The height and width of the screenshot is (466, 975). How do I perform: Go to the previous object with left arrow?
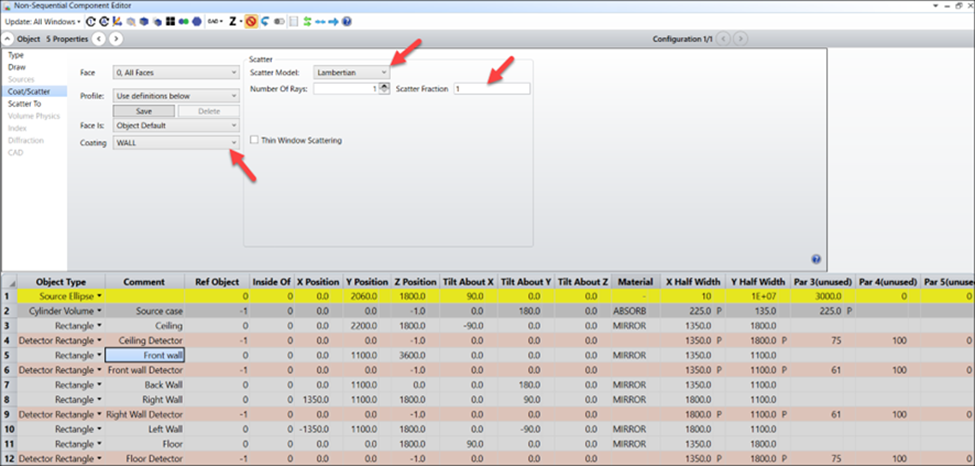[x=98, y=39]
